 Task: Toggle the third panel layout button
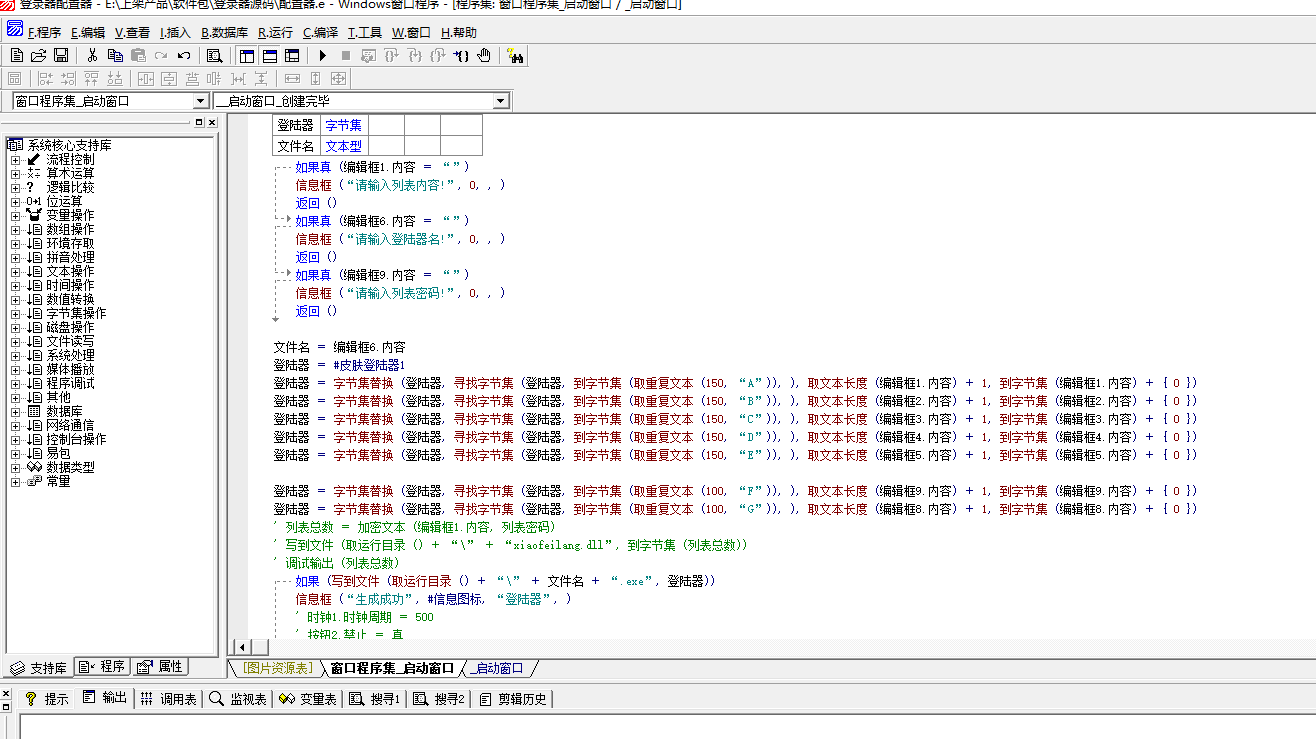pos(292,56)
